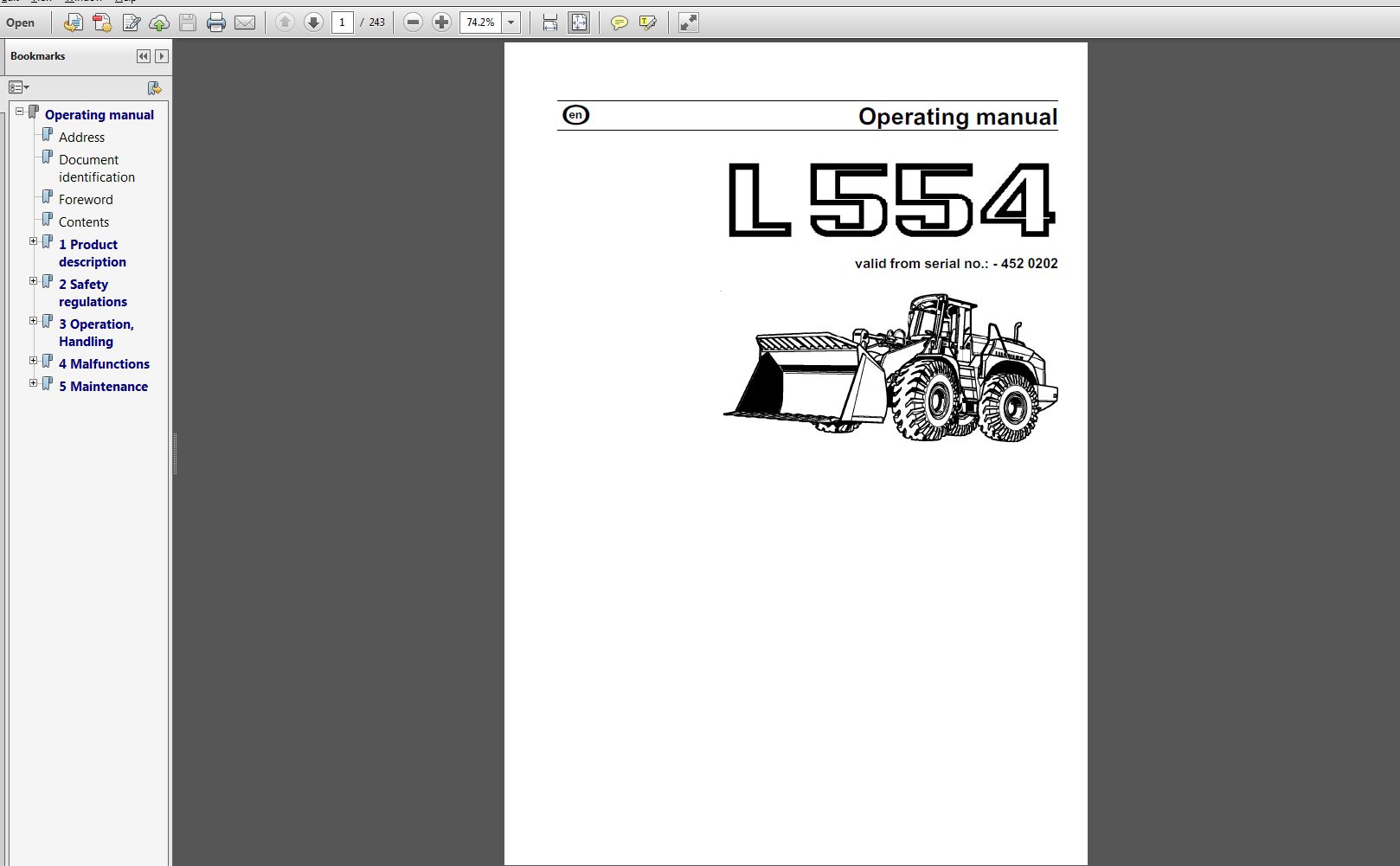The width and height of the screenshot is (1400, 866).
Task: Click the New bookmark icon
Action: point(154,87)
